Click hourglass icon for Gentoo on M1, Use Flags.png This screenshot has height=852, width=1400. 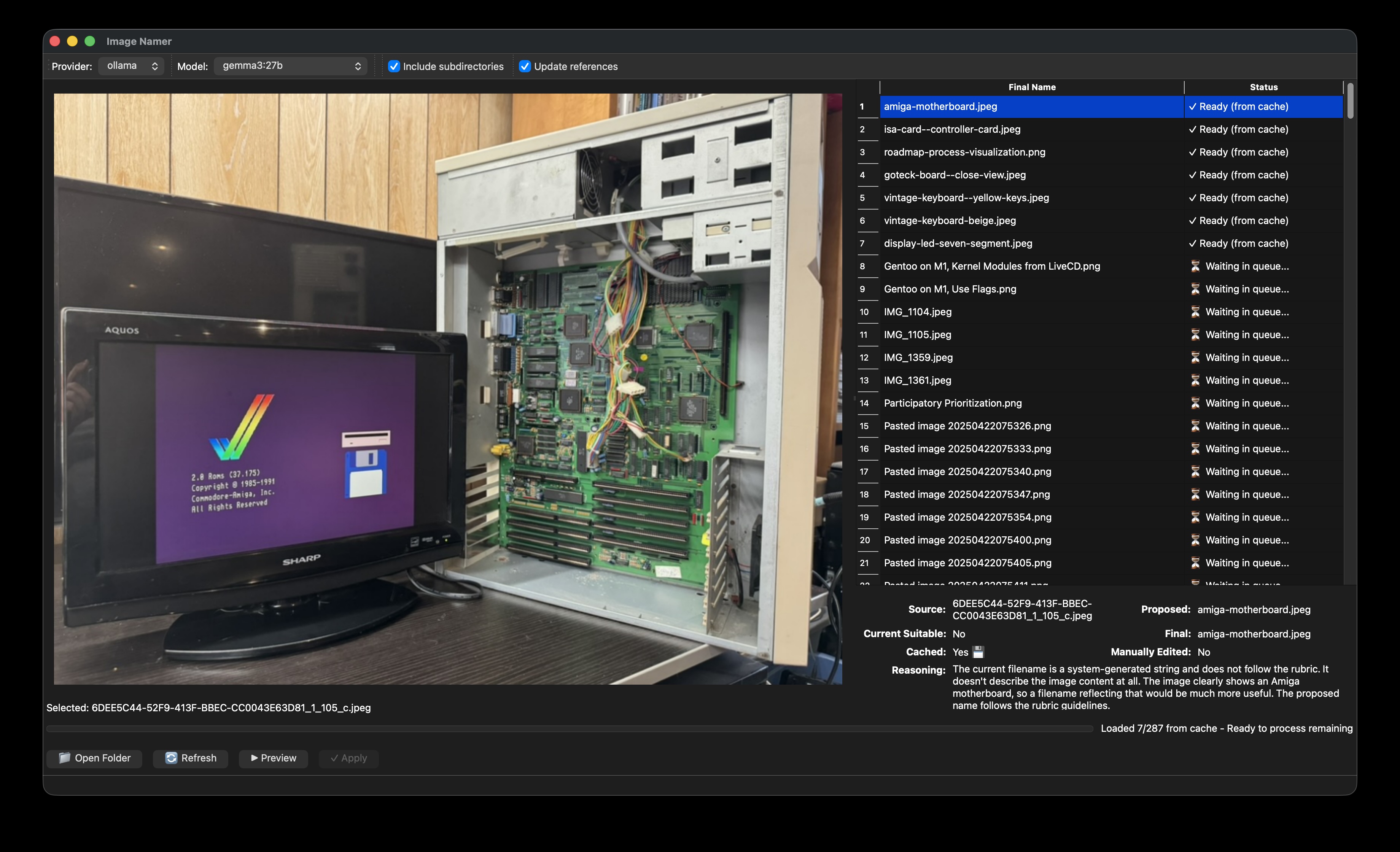tap(1195, 289)
